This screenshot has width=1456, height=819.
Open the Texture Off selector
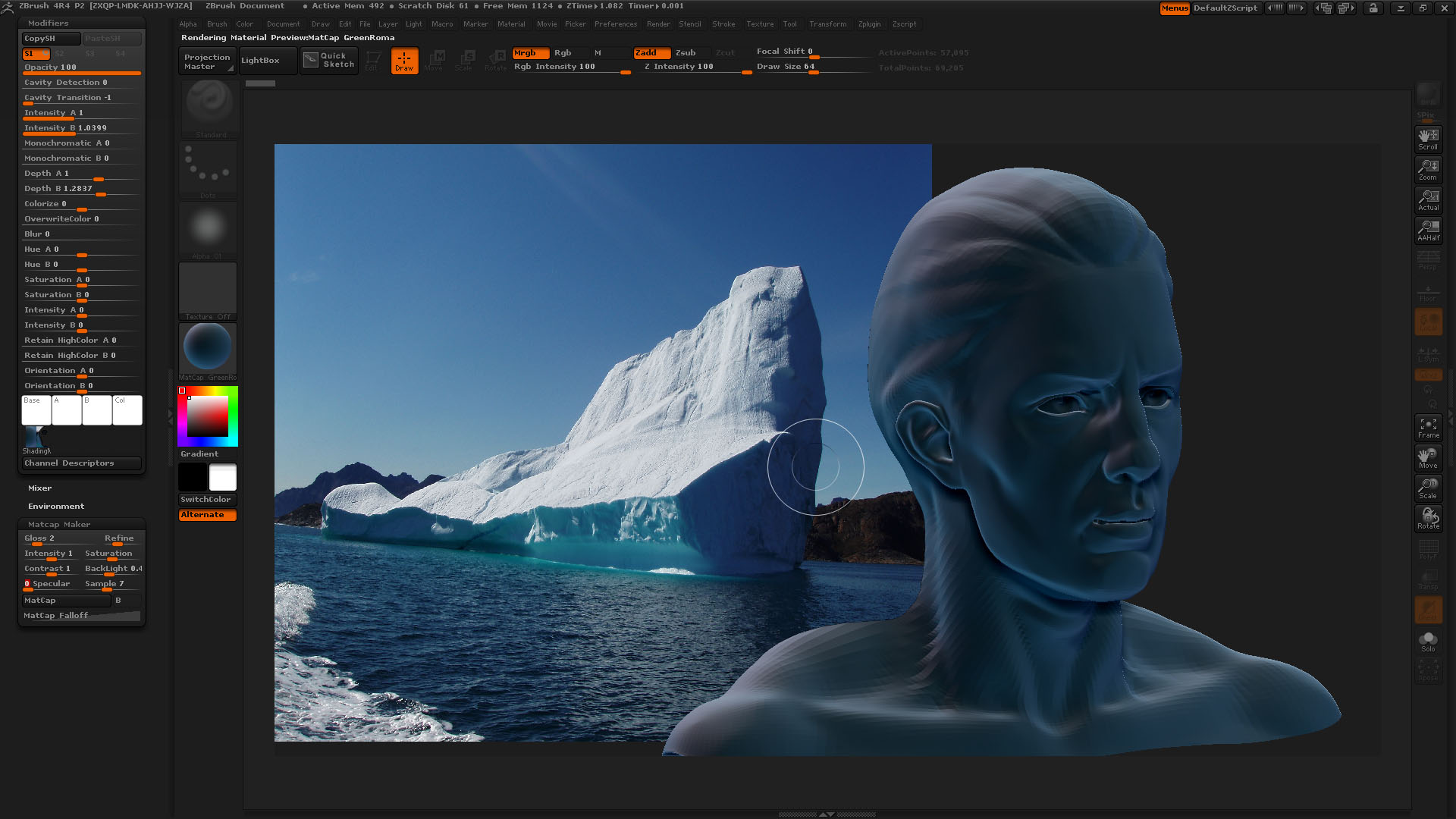click(x=208, y=291)
